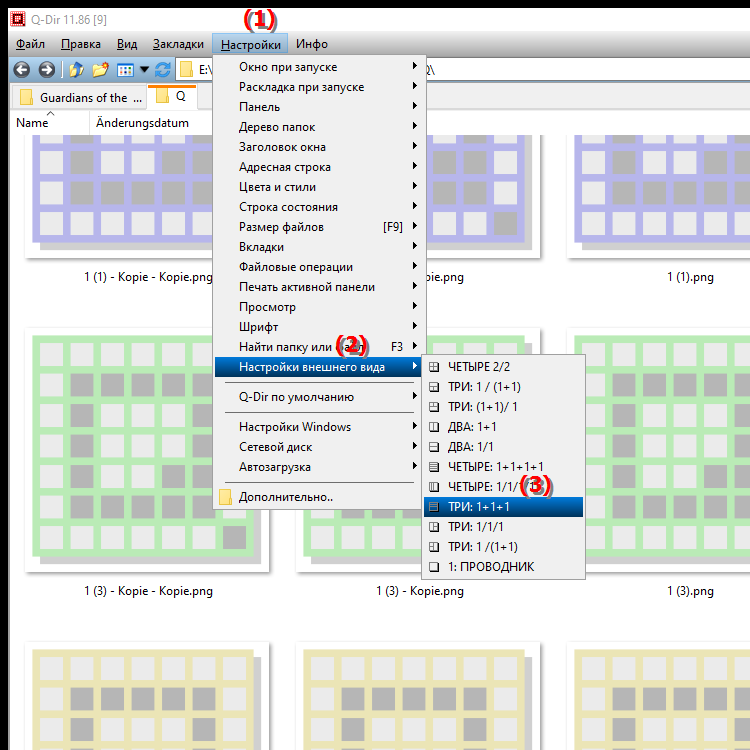This screenshot has height=750, width=750.
Task: Select the ЧЕТЫРЕ 2/2 layout icon
Action: point(434,367)
